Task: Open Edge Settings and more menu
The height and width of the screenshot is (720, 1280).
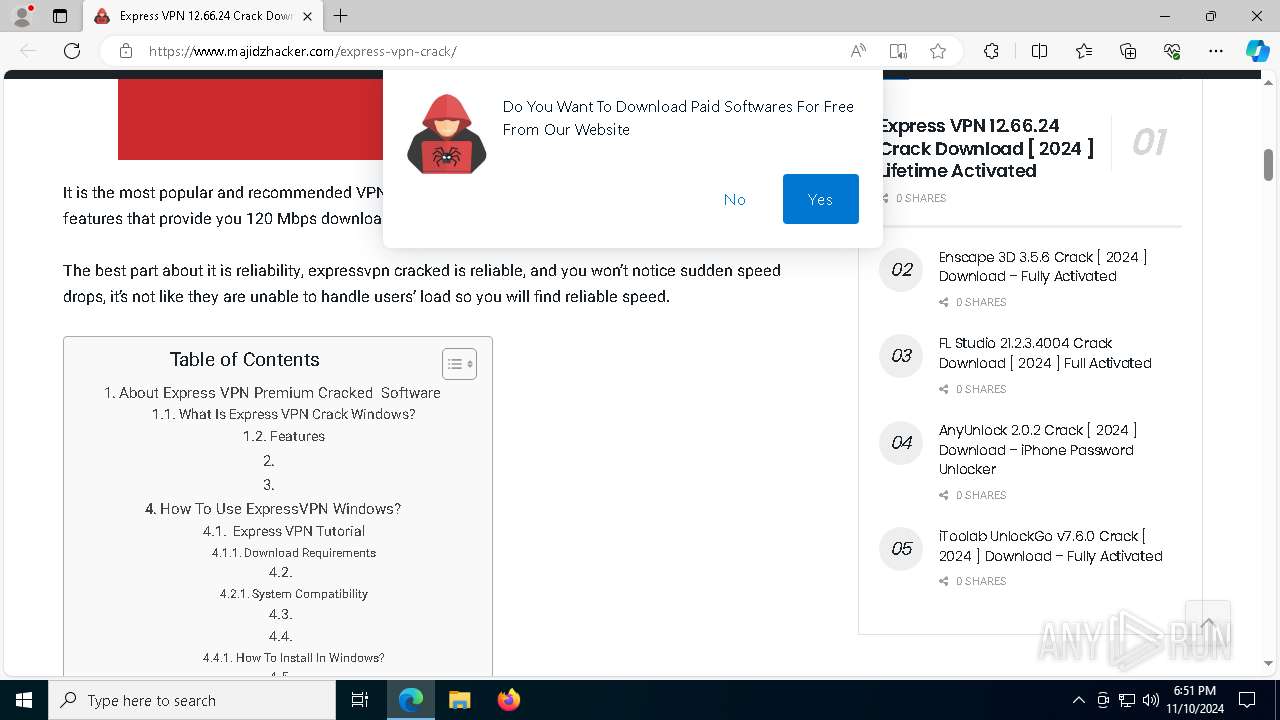Action: 1216,51
